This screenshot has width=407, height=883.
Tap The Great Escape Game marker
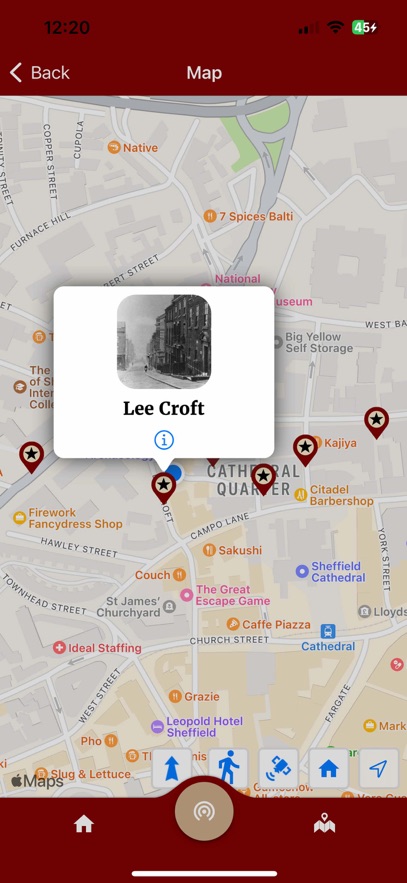[x=225, y=595]
